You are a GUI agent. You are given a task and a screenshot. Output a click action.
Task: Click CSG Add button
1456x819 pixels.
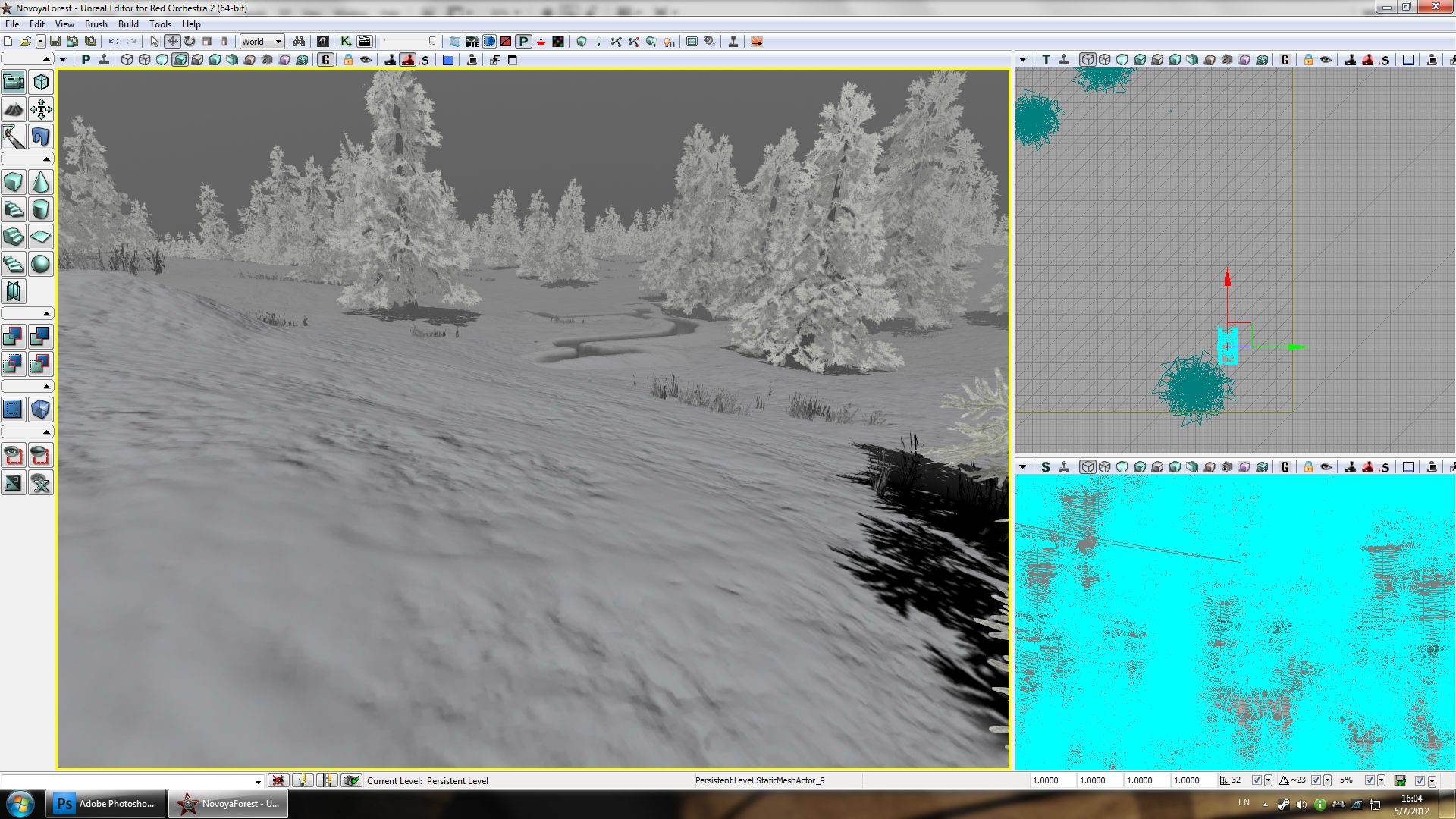14,337
